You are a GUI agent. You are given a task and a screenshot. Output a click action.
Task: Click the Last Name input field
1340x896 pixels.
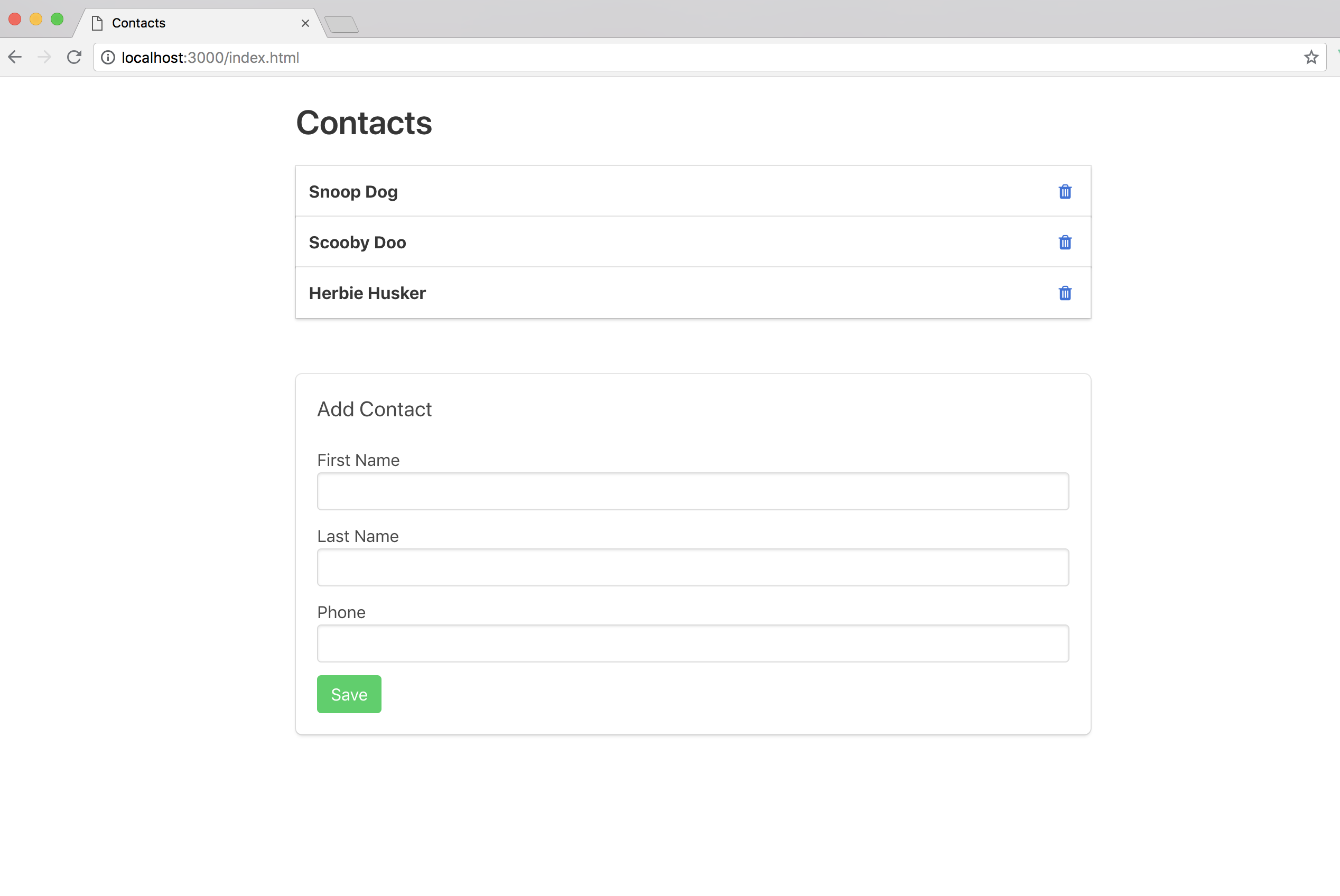(x=692, y=567)
